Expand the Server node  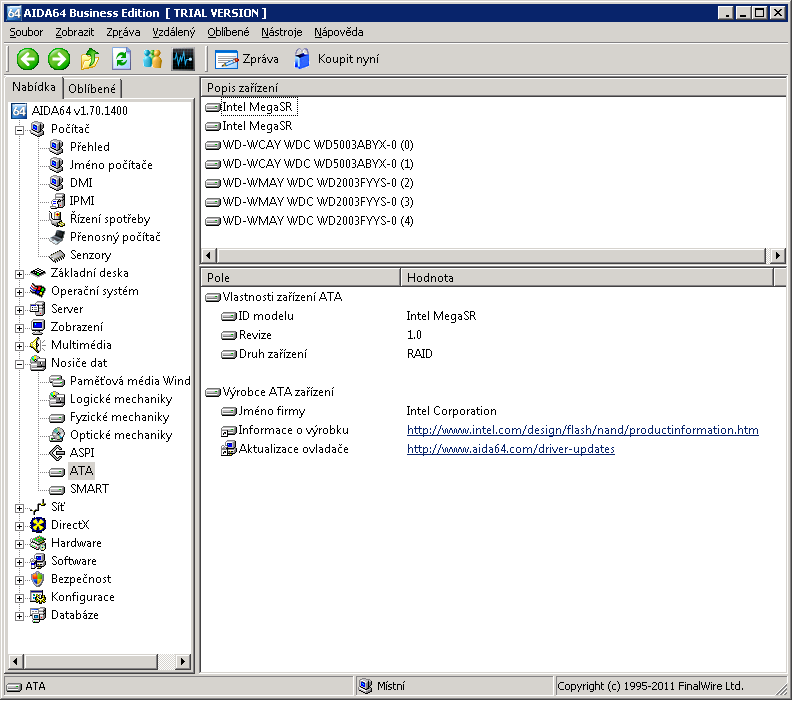click(x=19, y=310)
